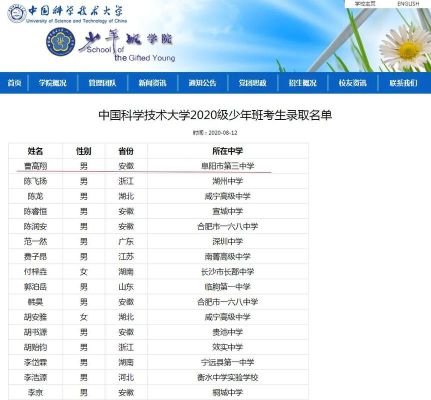Screen dimensions: 431x400
Task: Select the name 曹高翔 in the first row
Action: coord(35,166)
